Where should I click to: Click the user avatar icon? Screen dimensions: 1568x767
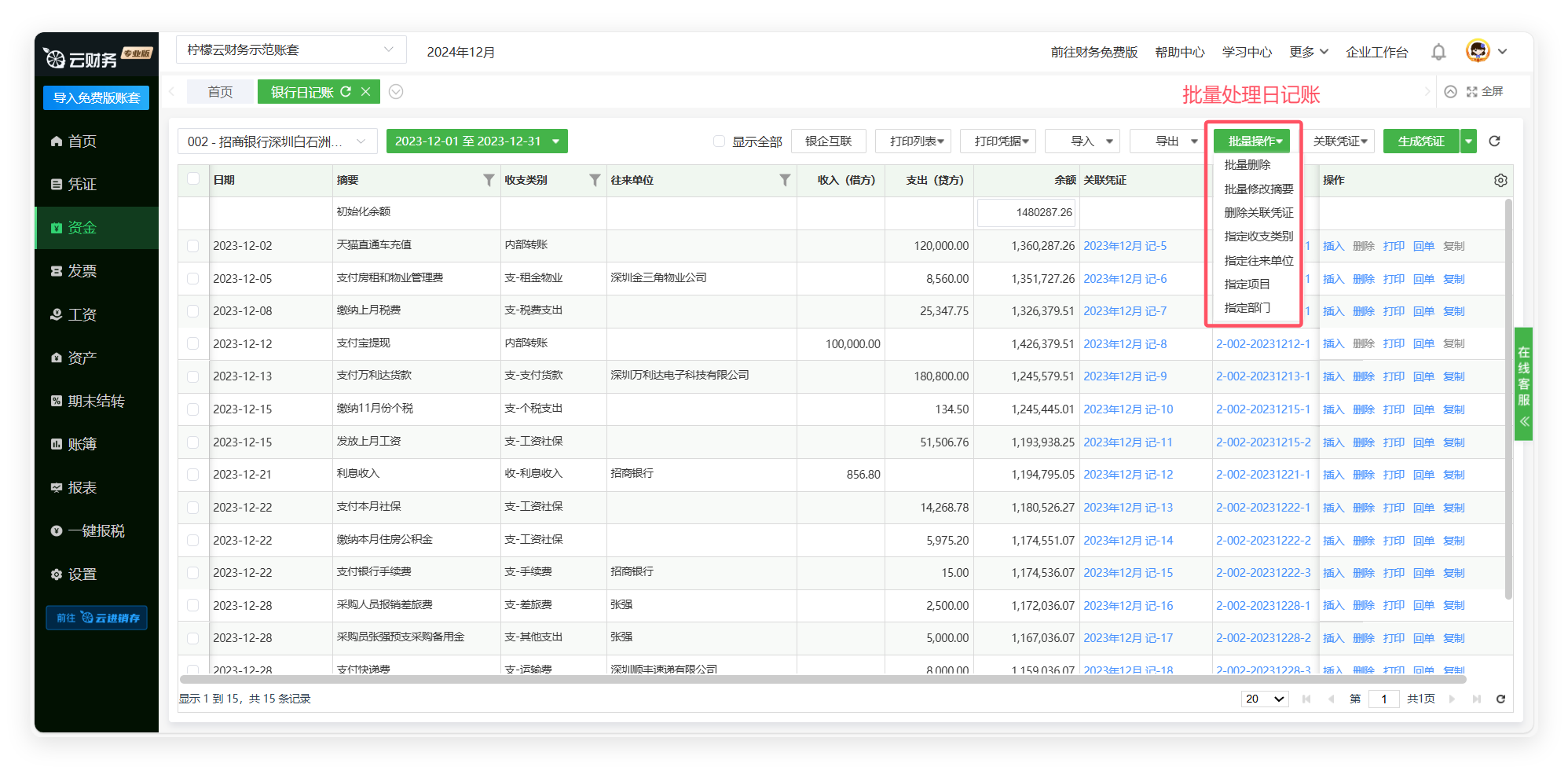click(x=1478, y=51)
